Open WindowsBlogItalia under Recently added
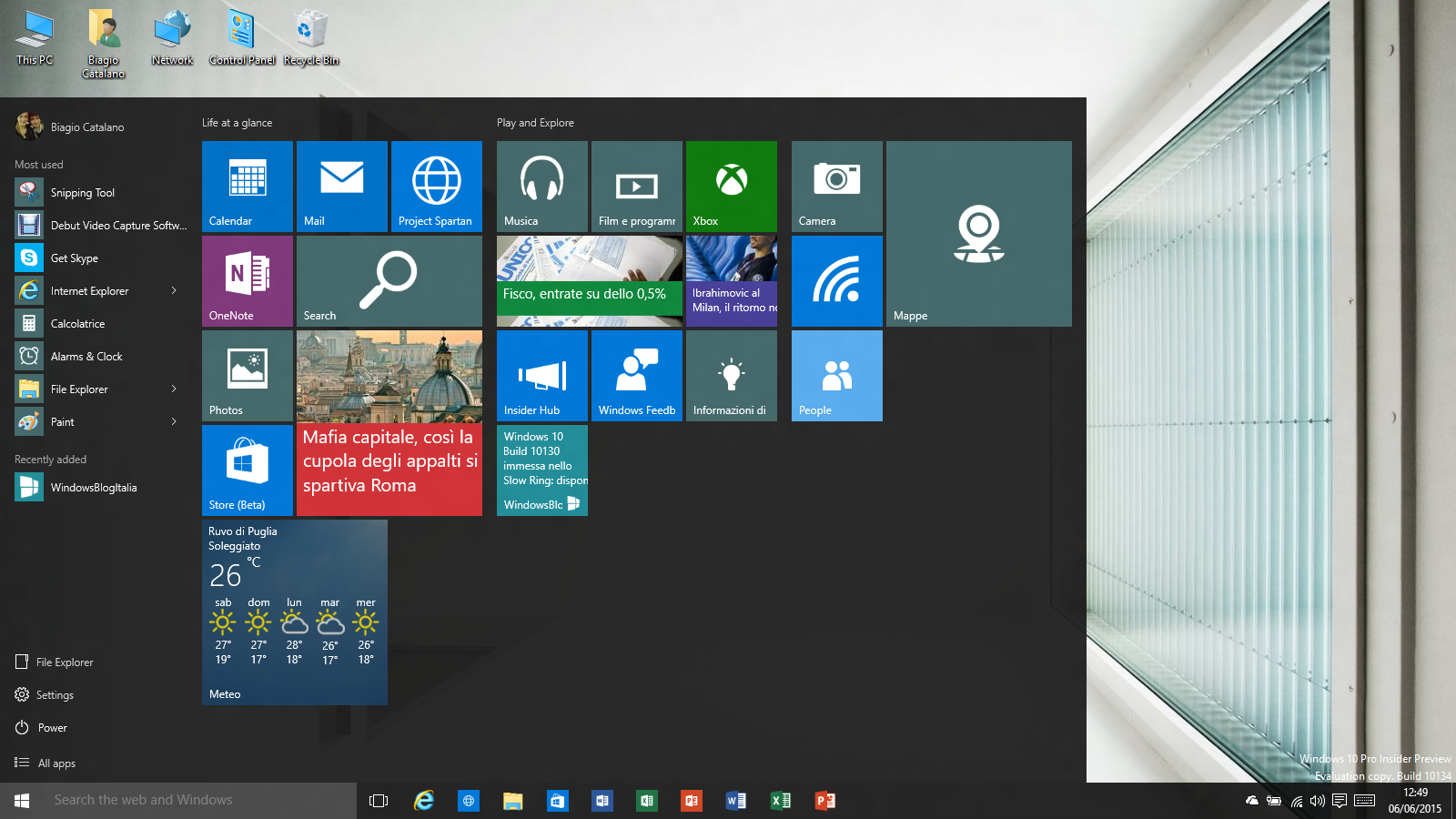The width and height of the screenshot is (1456, 819). [x=98, y=488]
